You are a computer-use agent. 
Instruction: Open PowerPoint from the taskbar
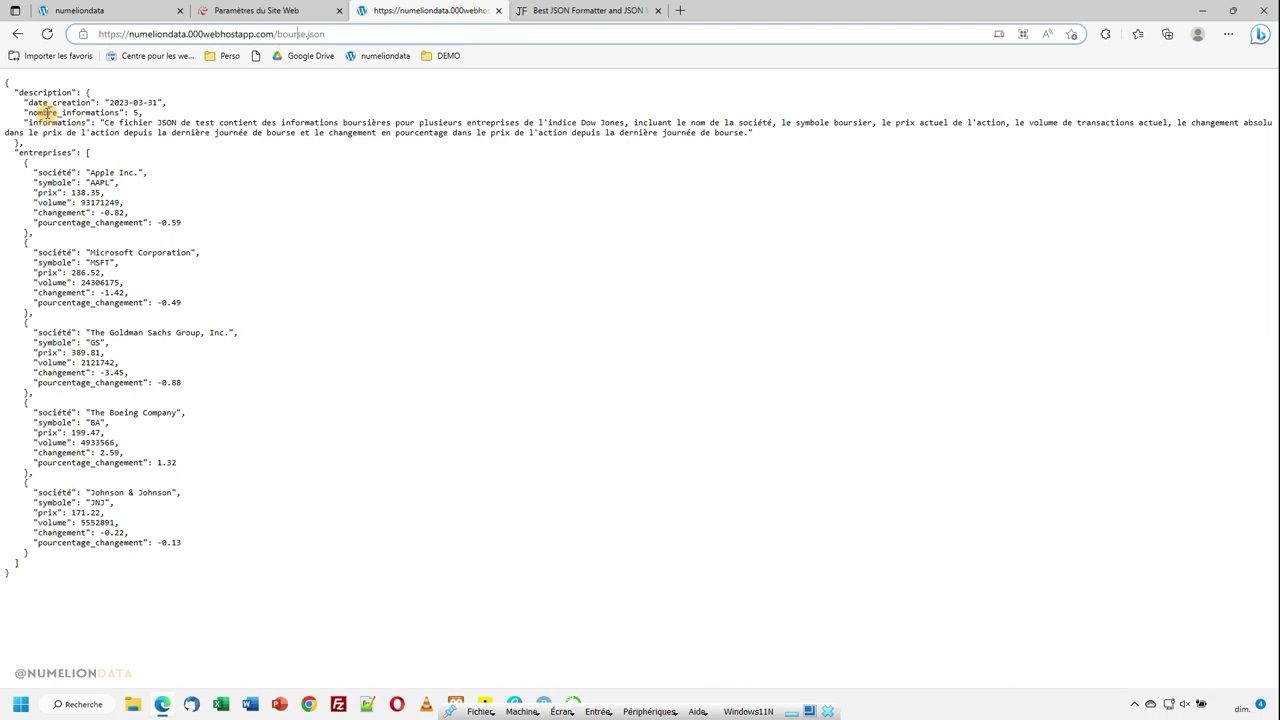coord(280,704)
